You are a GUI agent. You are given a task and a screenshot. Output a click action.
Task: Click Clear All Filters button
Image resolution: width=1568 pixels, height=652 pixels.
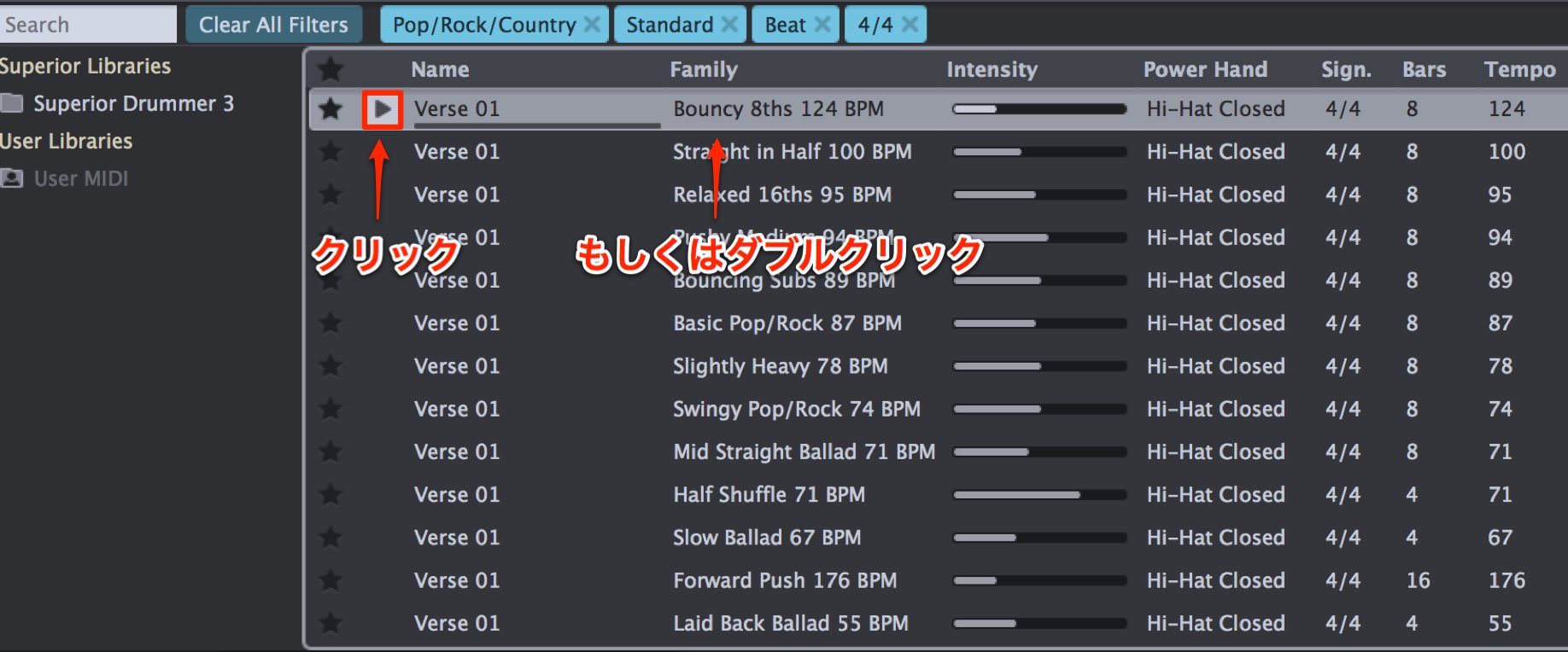point(273,25)
